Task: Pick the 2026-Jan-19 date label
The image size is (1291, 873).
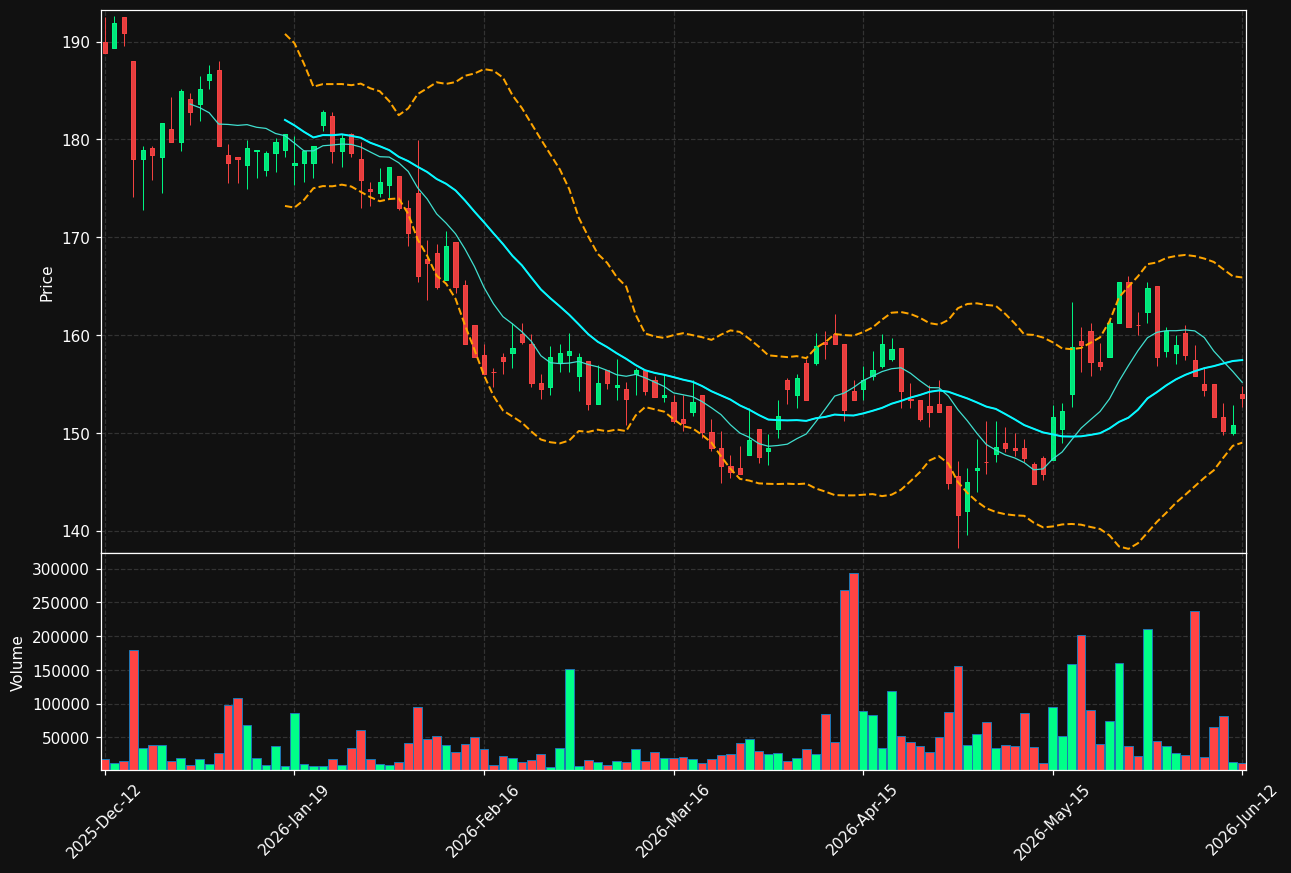Action: pos(293,820)
